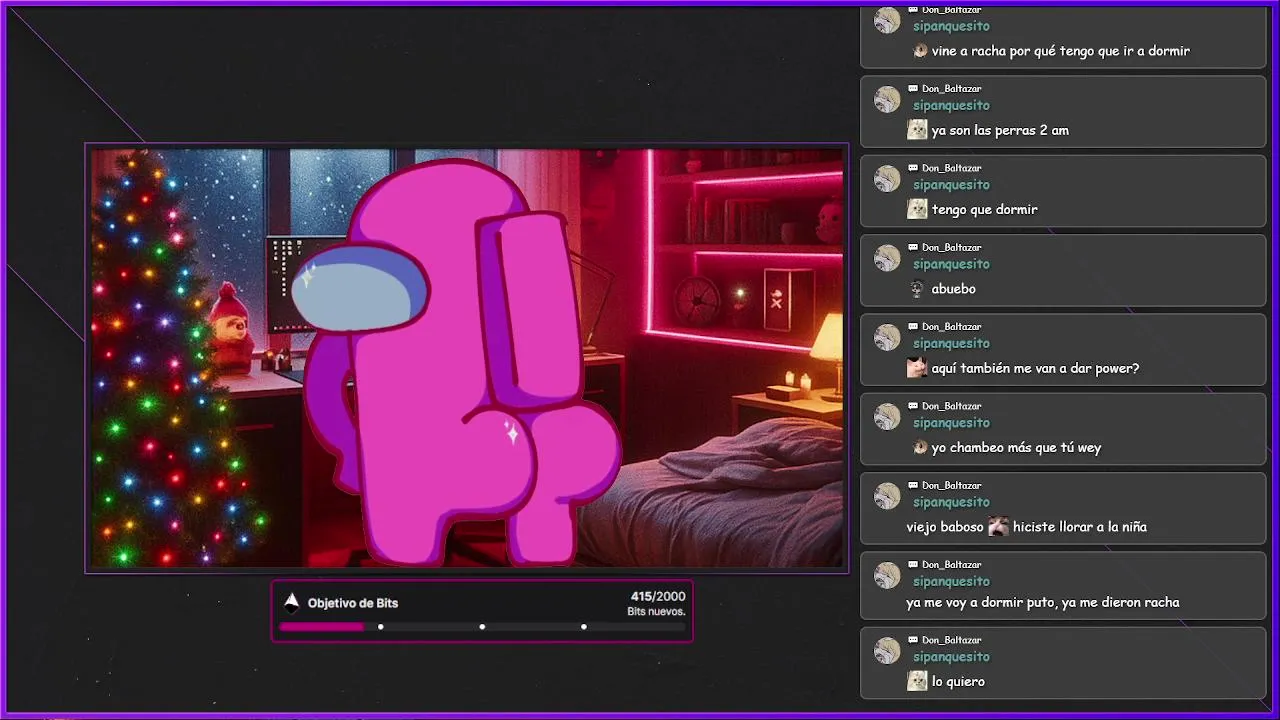Click the 'Objetivo de Bits' title
The image size is (1280, 720).
point(353,603)
